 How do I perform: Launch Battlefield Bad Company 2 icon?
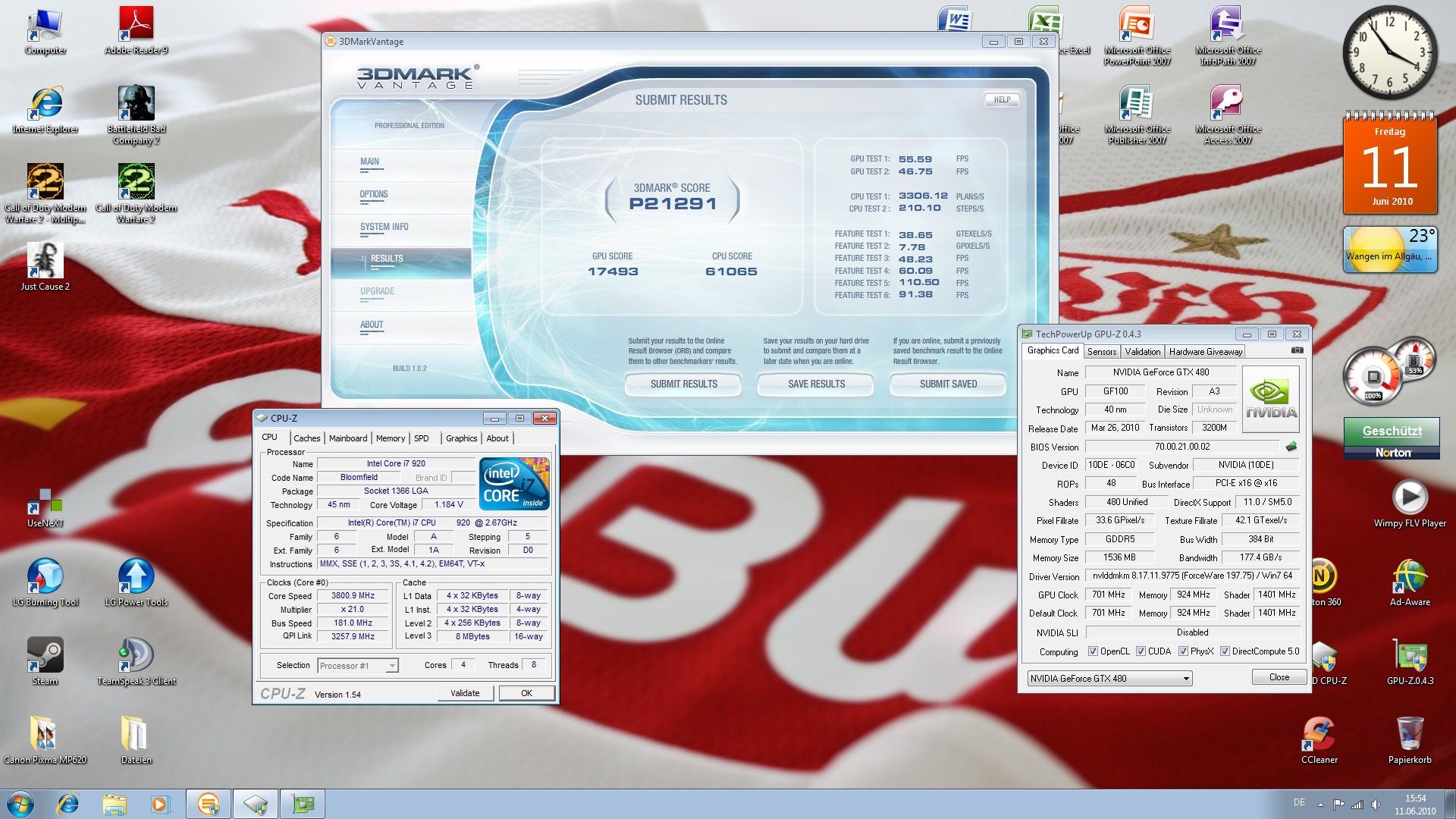tap(136, 115)
